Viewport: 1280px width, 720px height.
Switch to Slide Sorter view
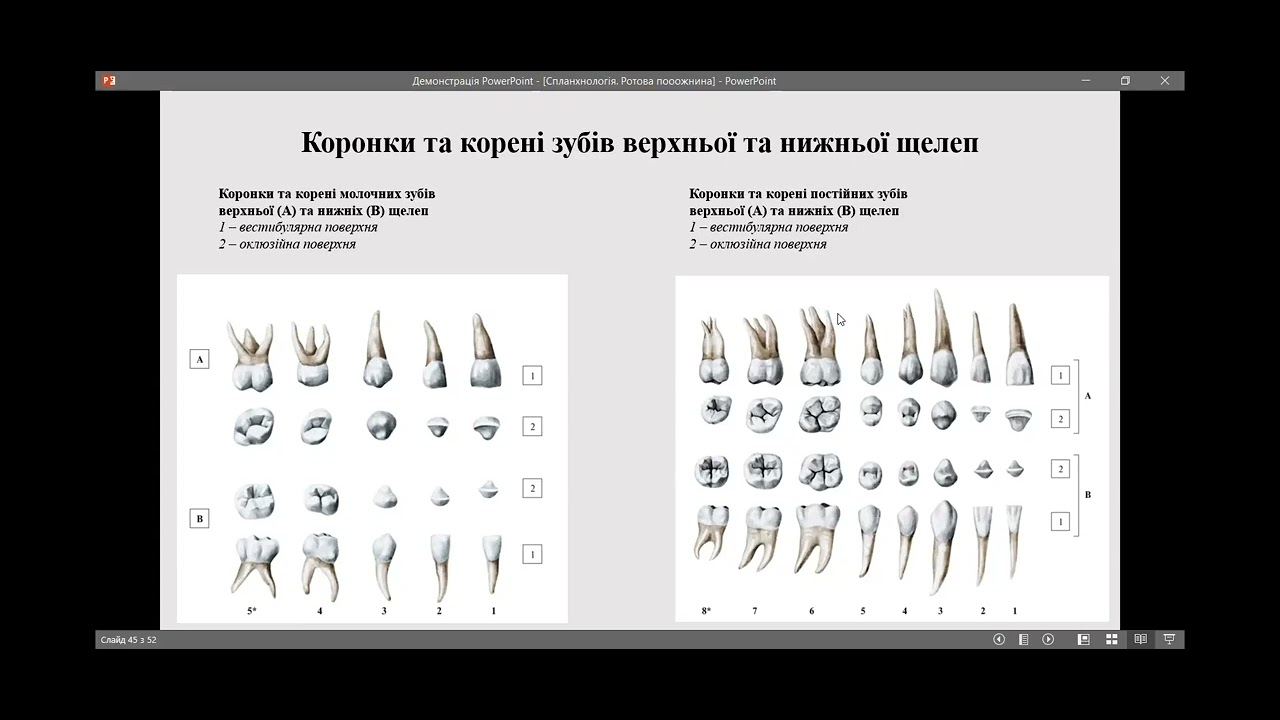point(1111,639)
